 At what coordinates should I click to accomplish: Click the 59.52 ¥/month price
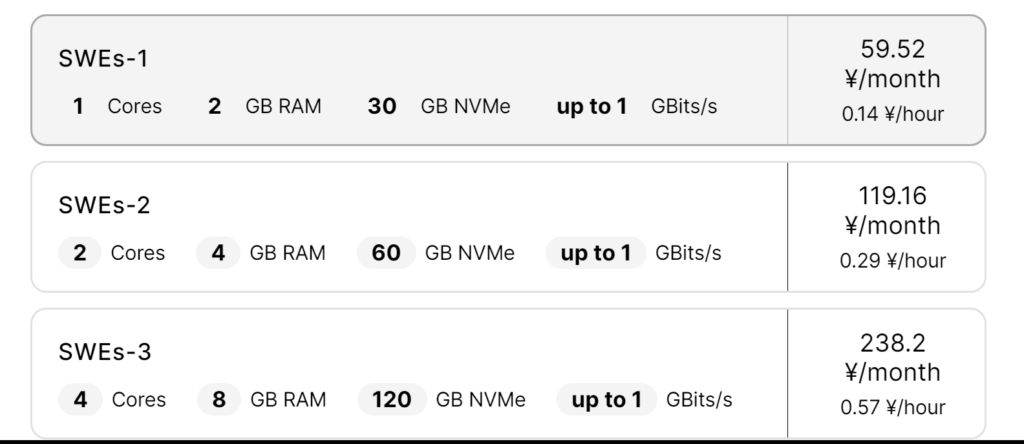click(x=892, y=63)
